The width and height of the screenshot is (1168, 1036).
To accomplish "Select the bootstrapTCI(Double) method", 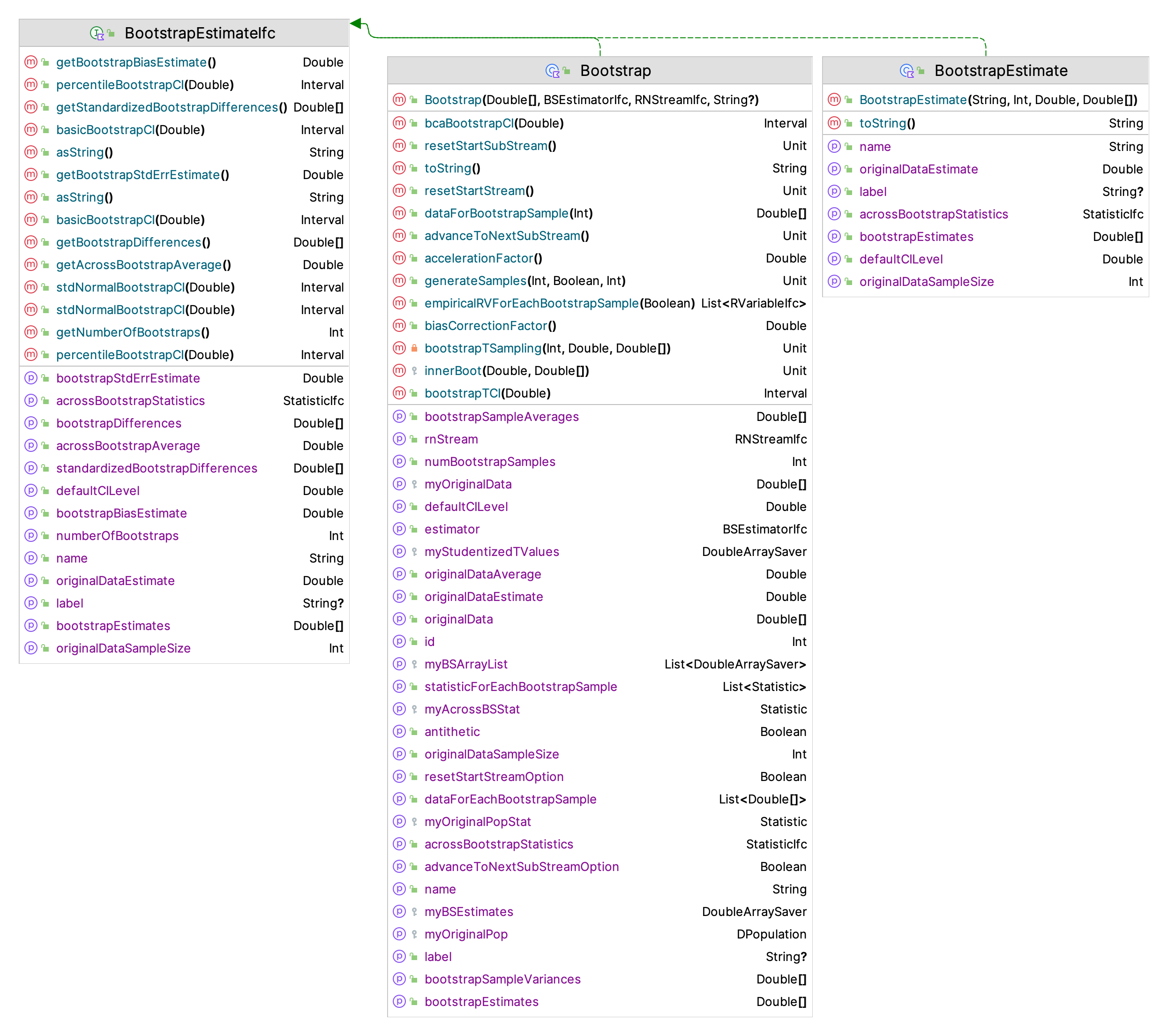I will (487, 393).
